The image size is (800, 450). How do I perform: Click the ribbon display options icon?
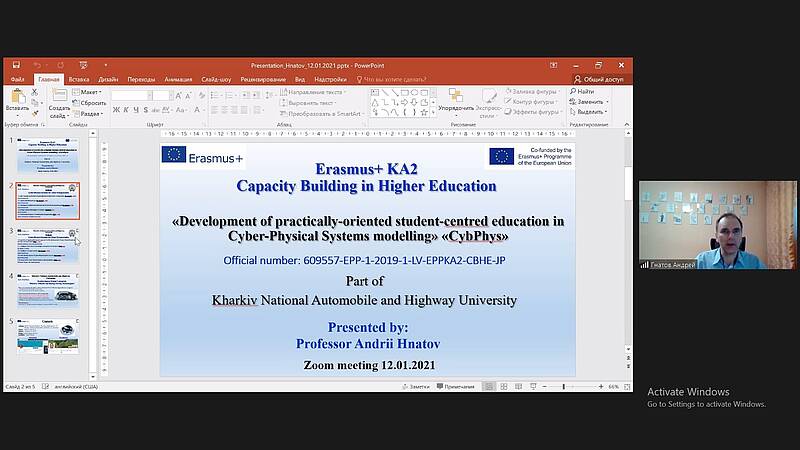(554, 65)
